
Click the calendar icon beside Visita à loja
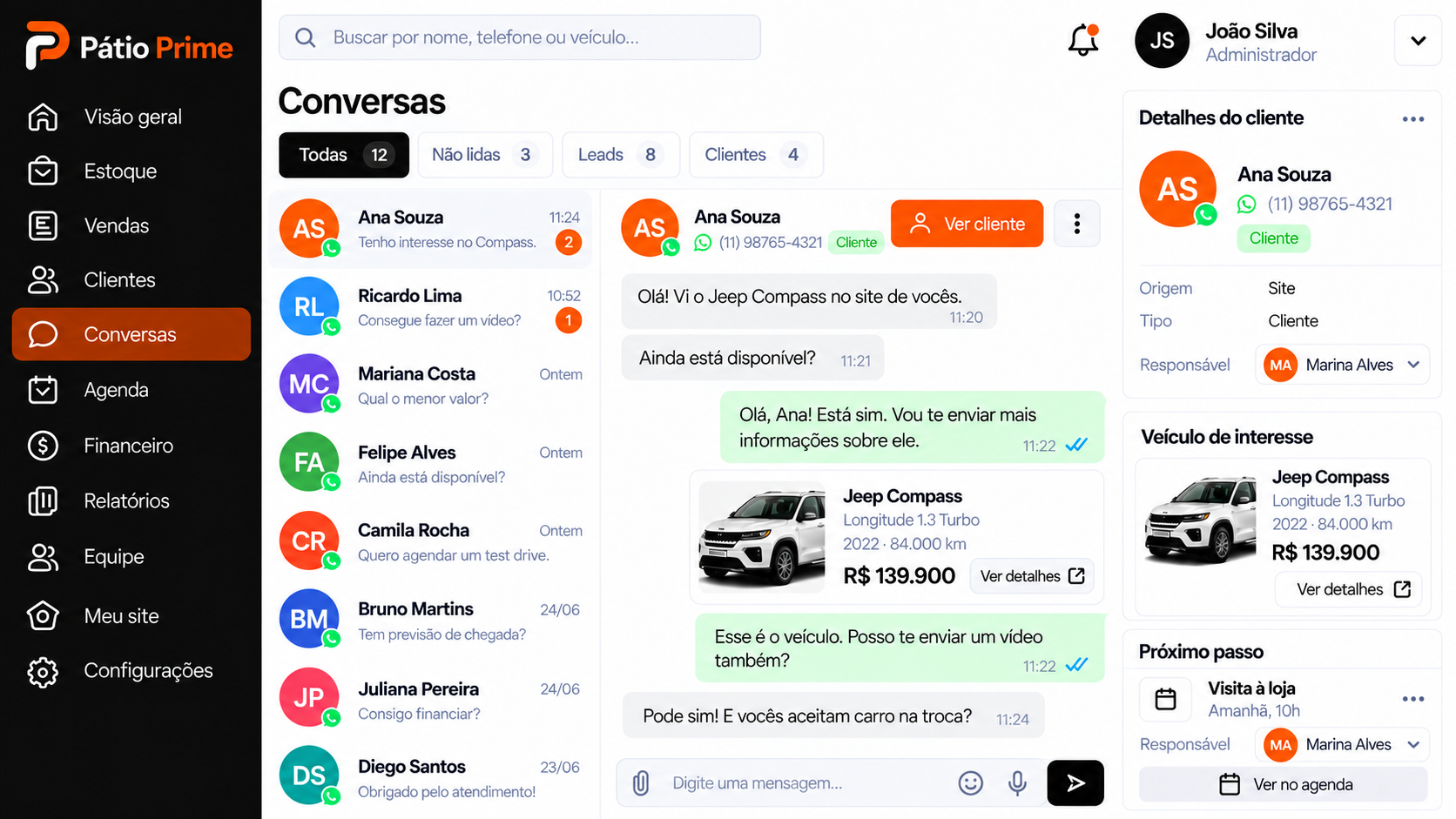pos(1165,699)
